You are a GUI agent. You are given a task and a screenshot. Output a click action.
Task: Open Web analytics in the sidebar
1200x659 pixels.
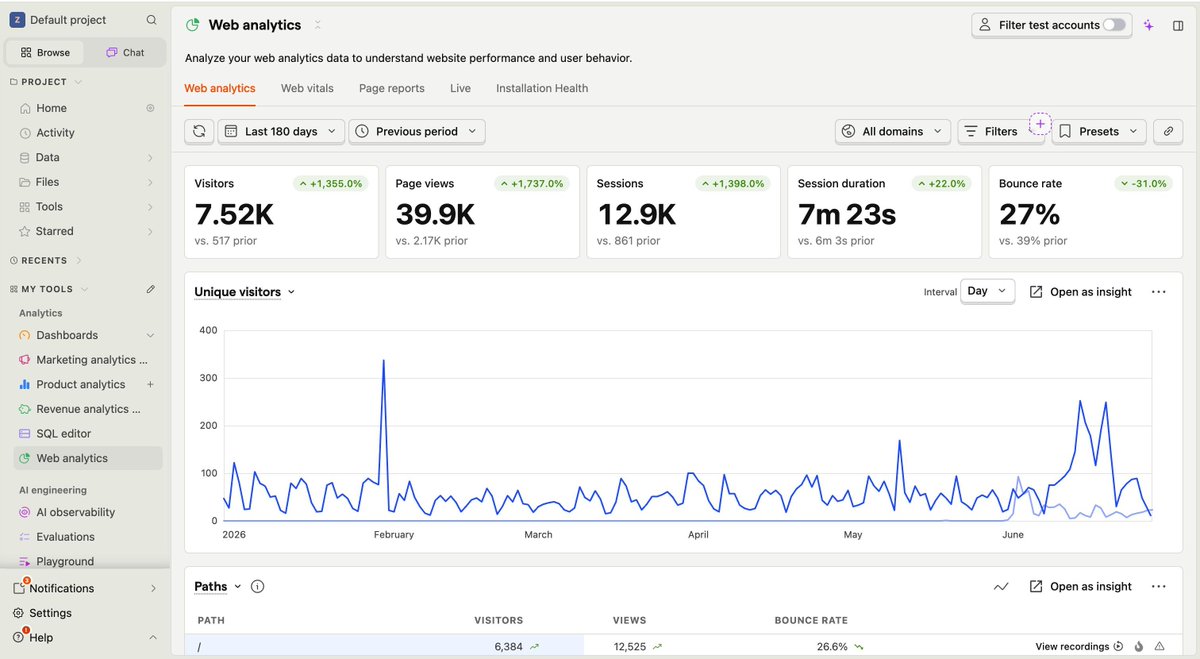[x=87, y=458]
